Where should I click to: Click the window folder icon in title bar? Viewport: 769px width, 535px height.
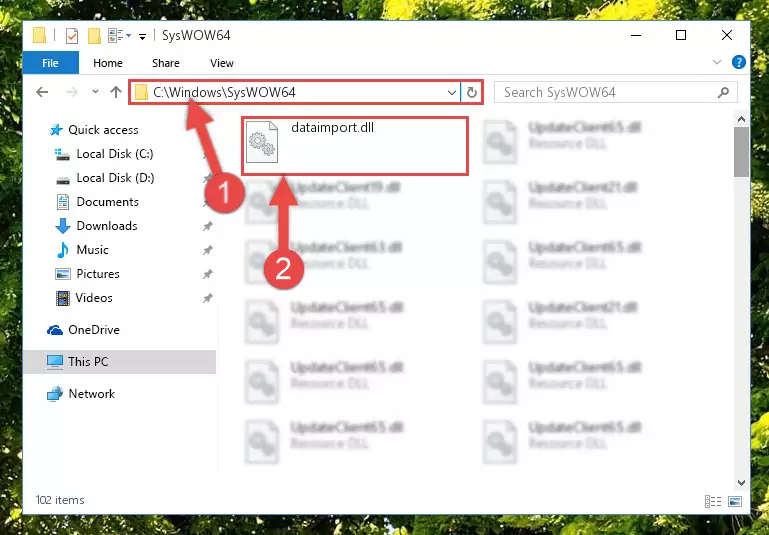(39, 36)
